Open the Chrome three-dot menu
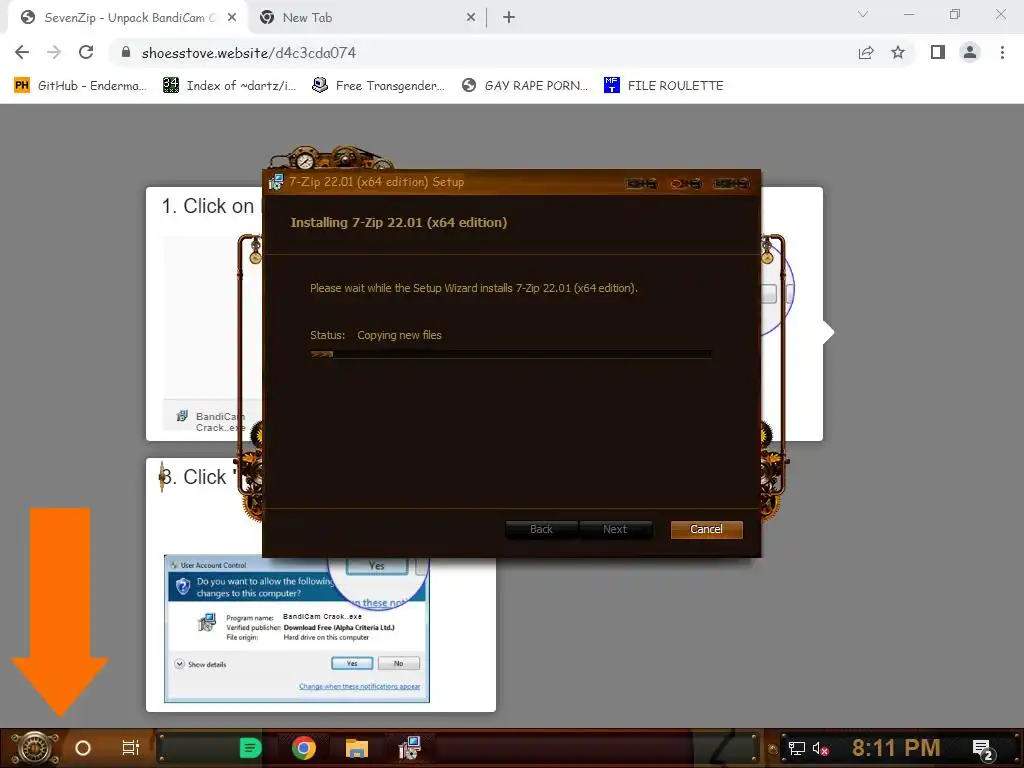The image size is (1024, 768). tap(1002, 52)
